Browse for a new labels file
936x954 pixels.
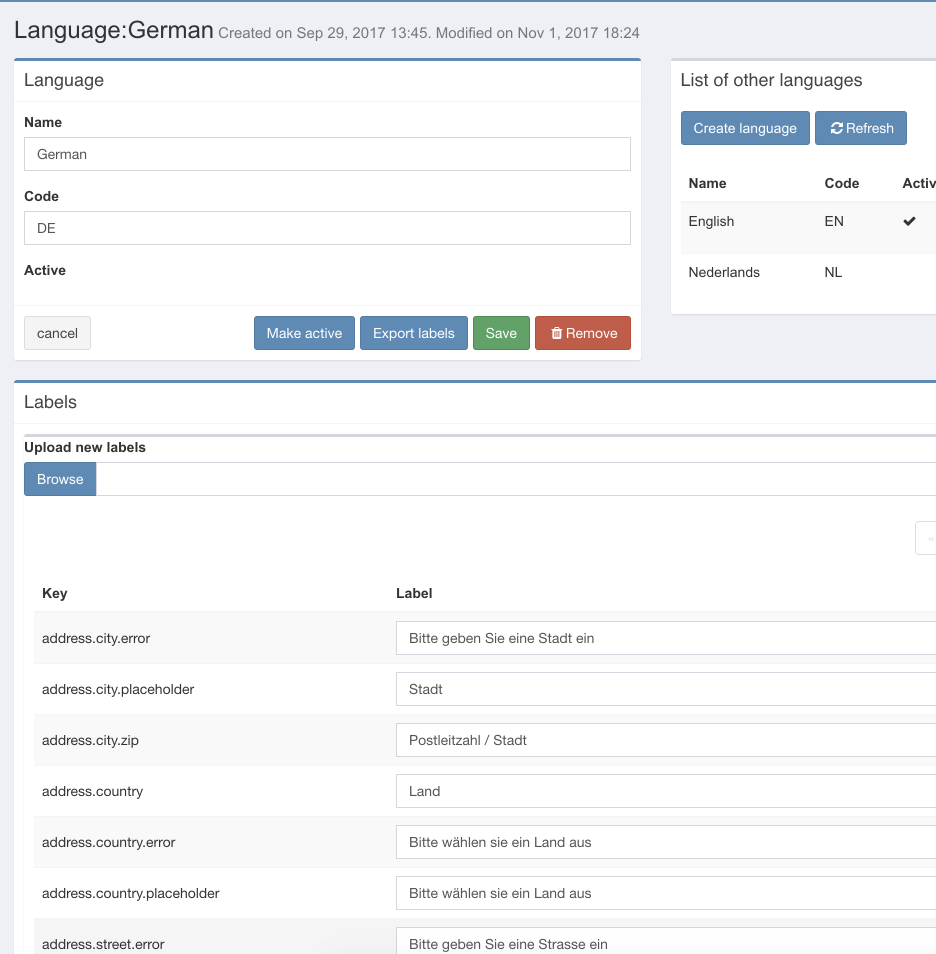click(x=60, y=479)
